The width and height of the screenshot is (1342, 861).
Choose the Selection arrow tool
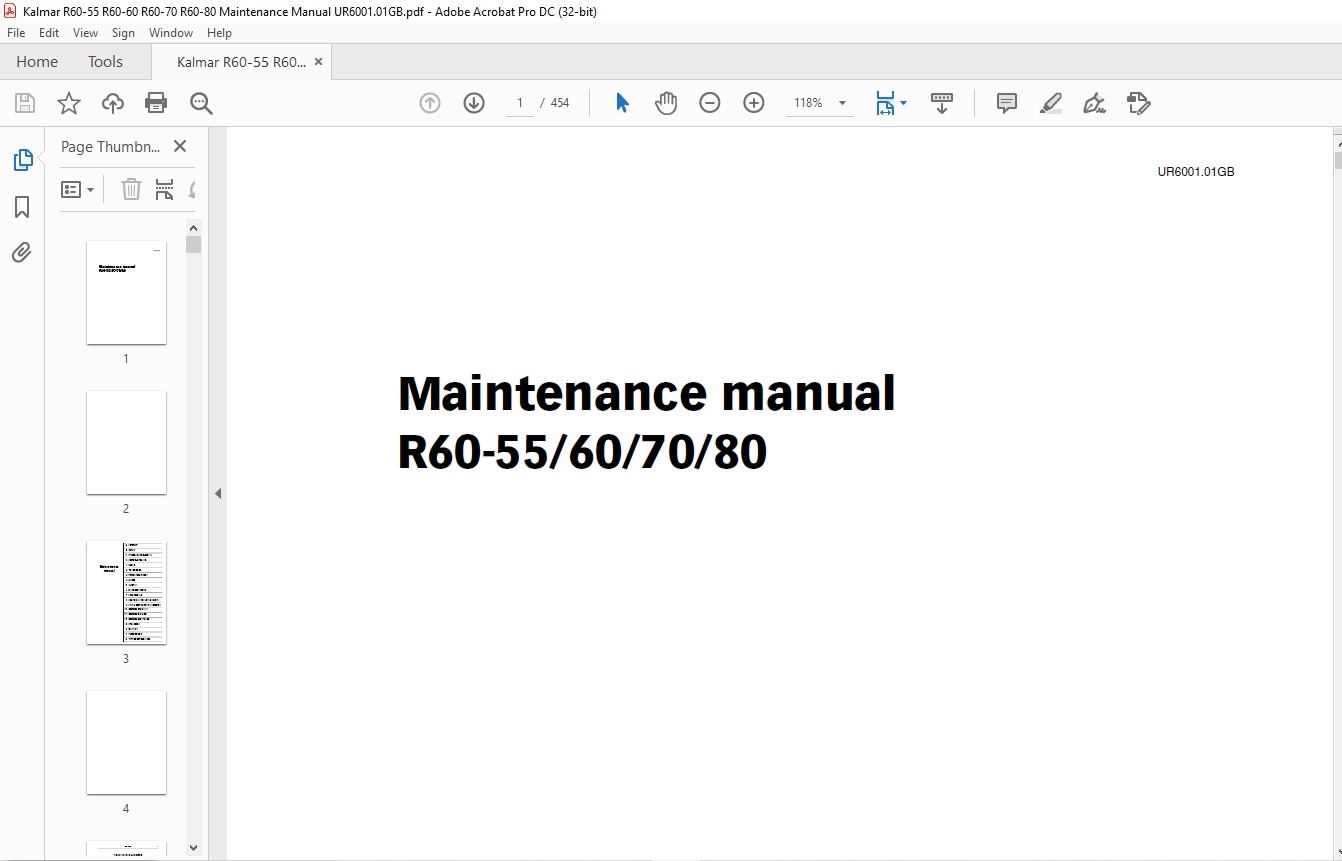tap(622, 103)
